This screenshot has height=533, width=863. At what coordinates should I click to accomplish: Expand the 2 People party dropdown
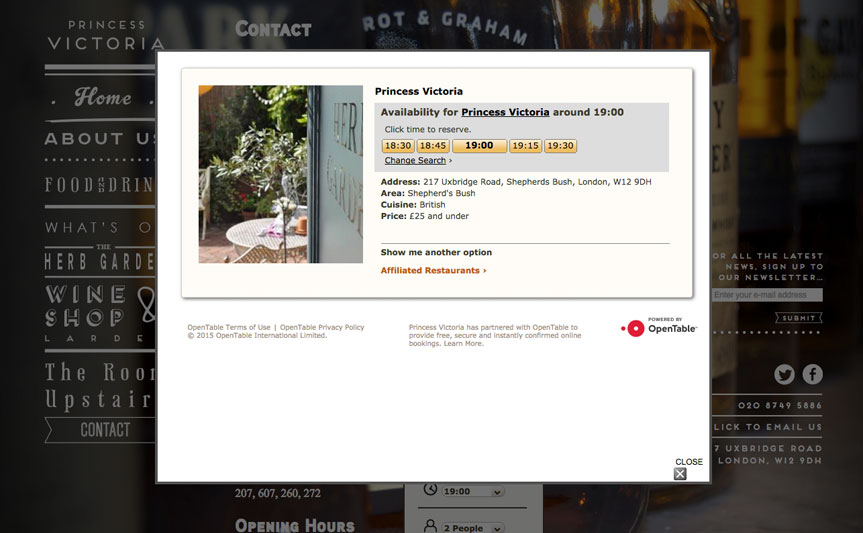(473, 527)
